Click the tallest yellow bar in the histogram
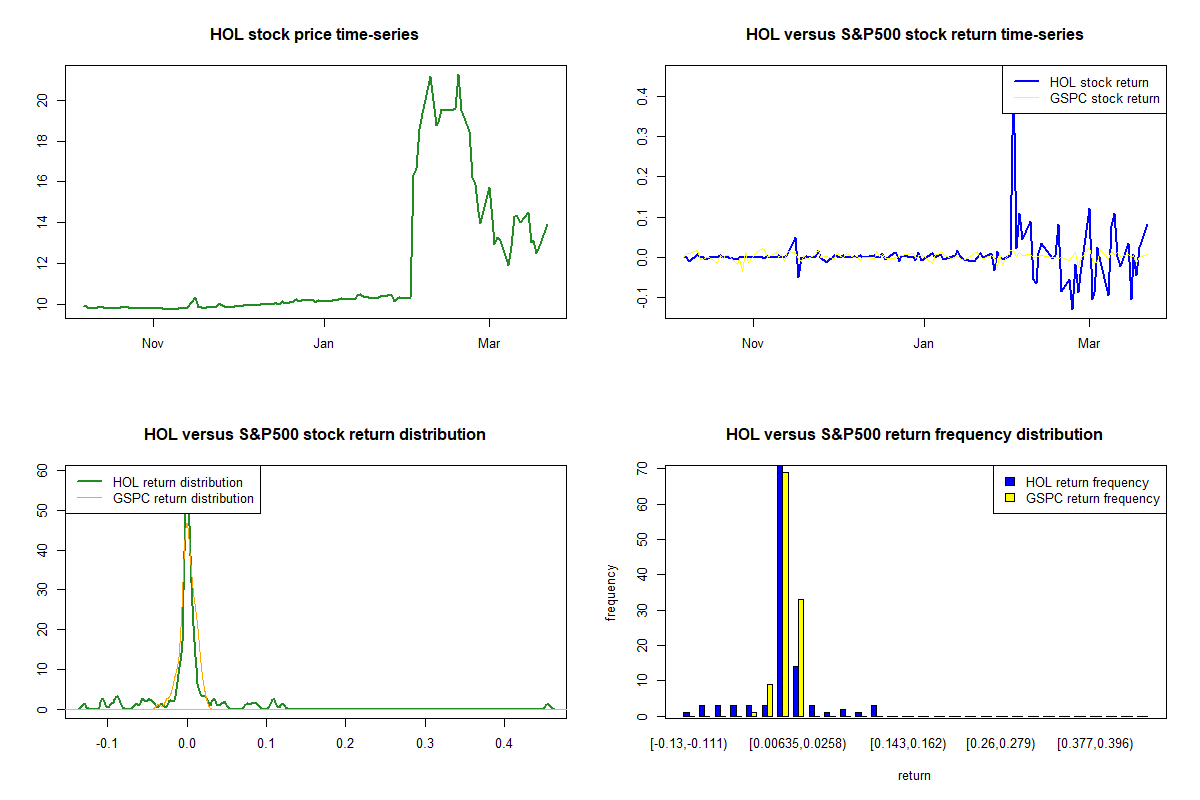Screen dimensions: 1200x800 coord(786,595)
